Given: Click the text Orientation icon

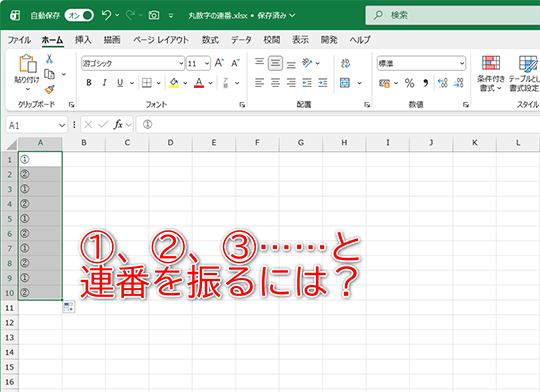Looking at the screenshot, I should coord(307,63).
